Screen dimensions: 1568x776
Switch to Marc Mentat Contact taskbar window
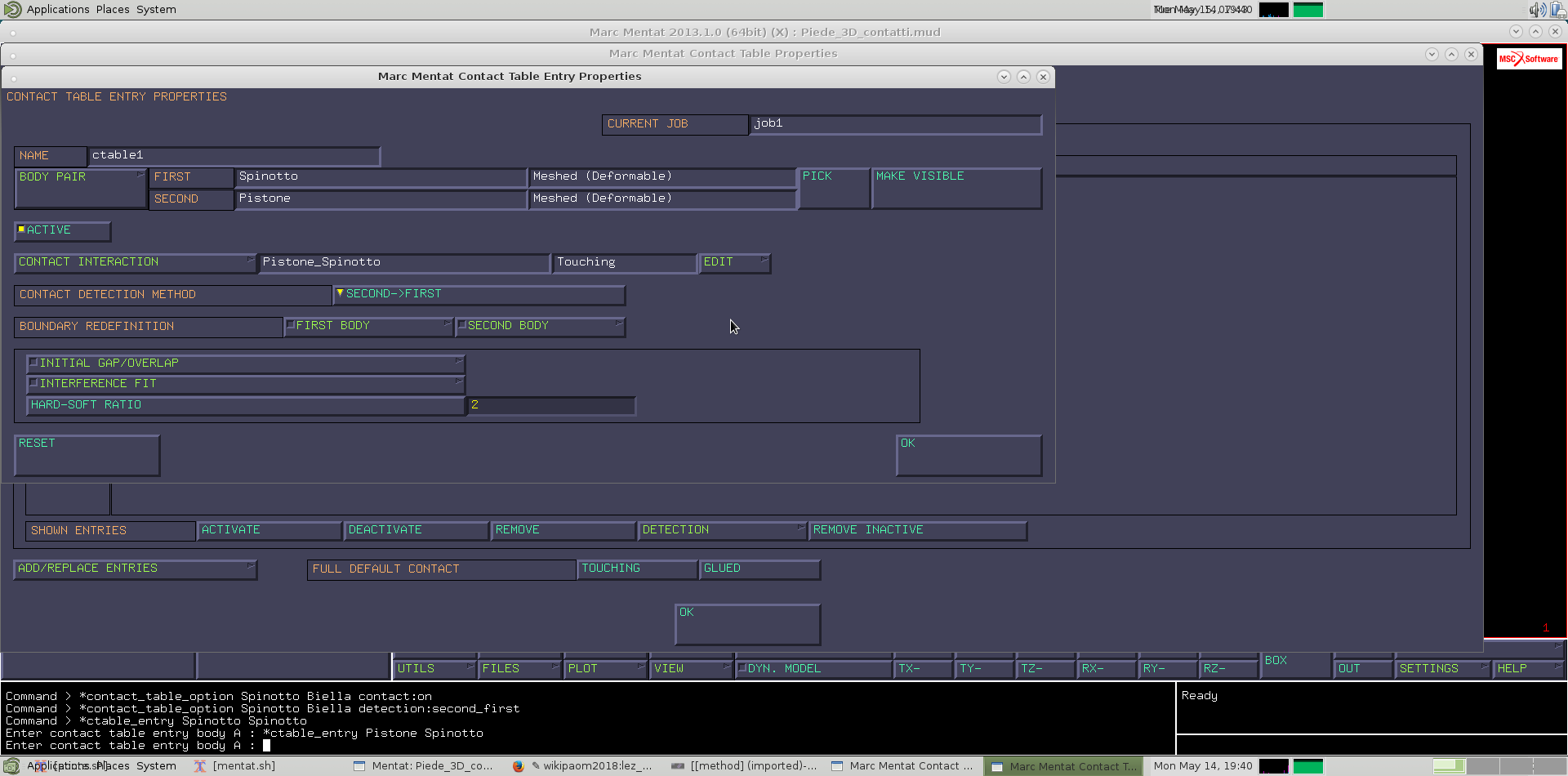(x=902, y=766)
